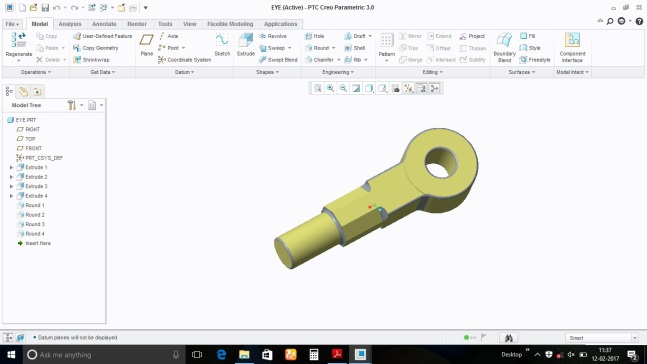
Task: Open the Surfaces group dropdown
Action: [522, 72]
